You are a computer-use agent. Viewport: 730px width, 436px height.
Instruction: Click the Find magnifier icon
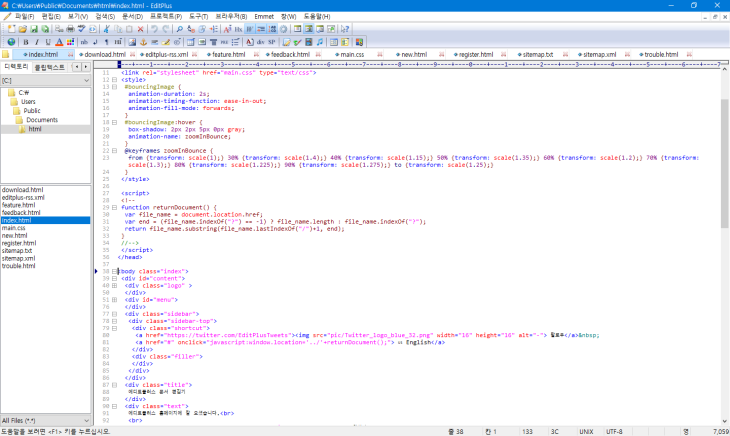[178, 29]
